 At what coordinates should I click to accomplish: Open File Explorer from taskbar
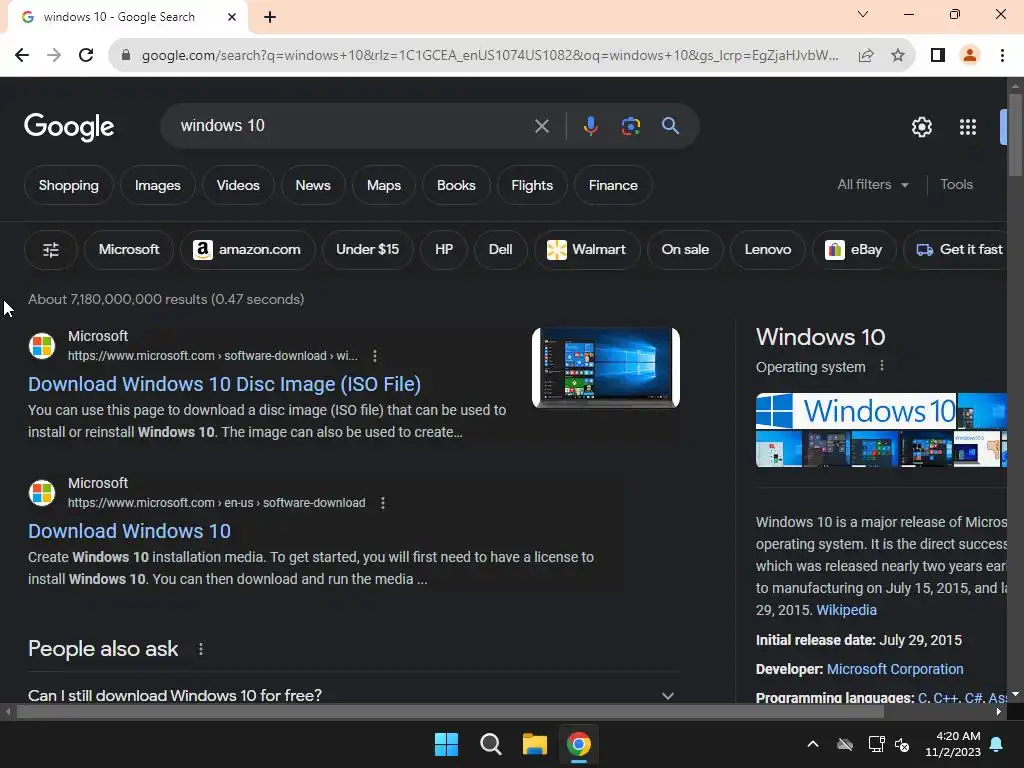534,744
